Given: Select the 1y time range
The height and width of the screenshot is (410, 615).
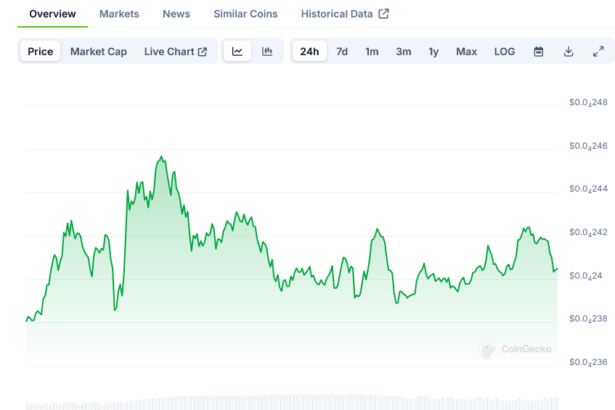Looking at the screenshot, I should pyautogui.click(x=434, y=51).
